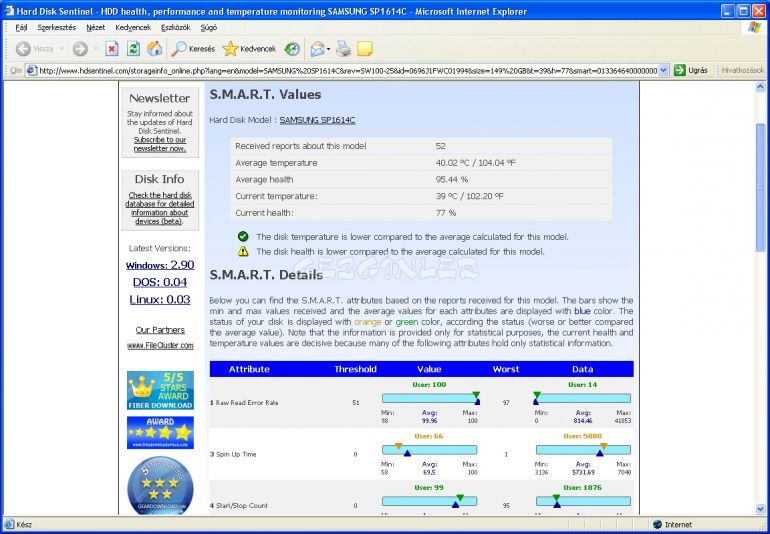
Task: Click the Disk Info sidebar heading
Action: point(160,179)
